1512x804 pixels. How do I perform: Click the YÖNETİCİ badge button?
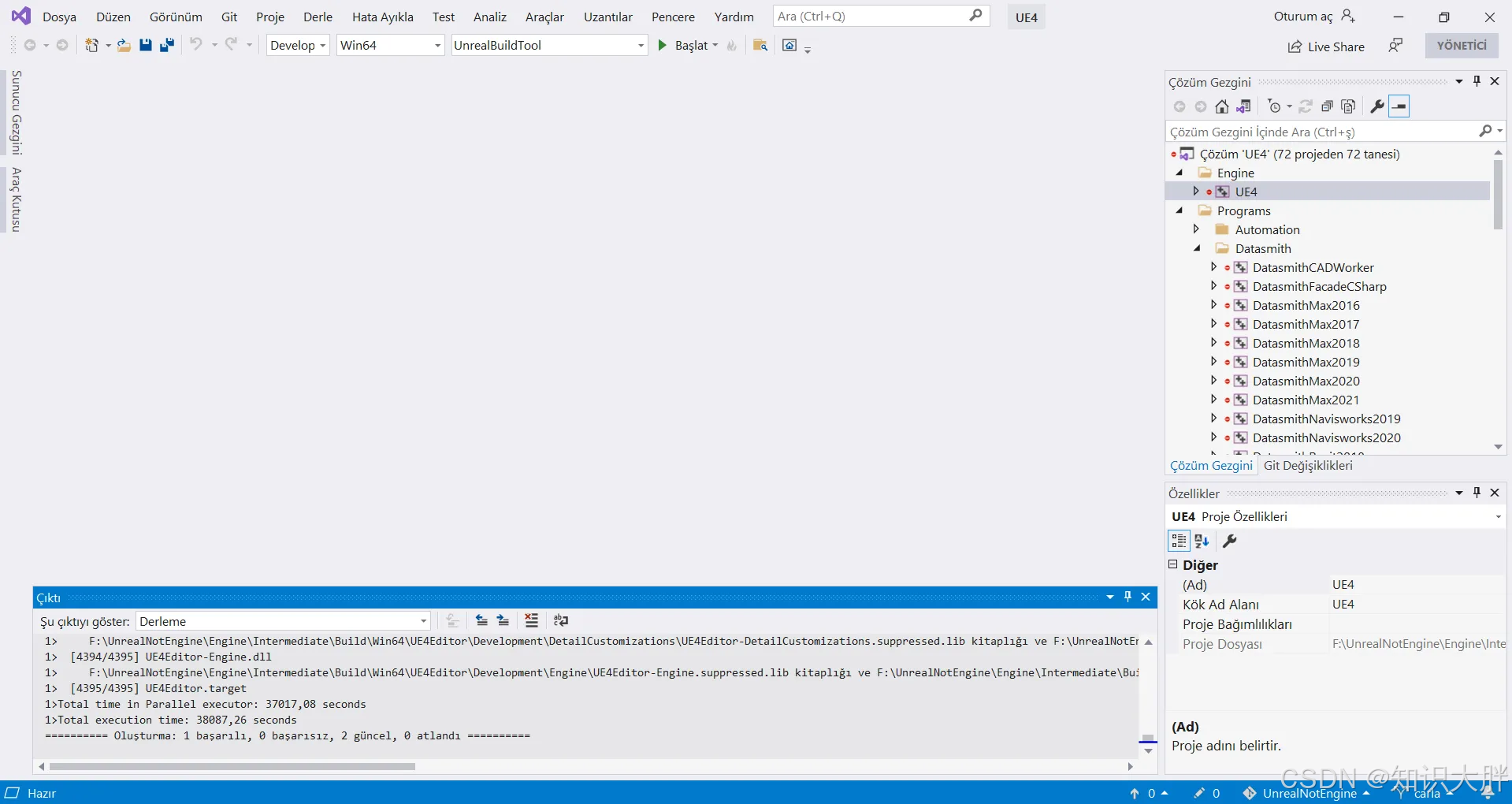pyautogui.click(x=1462, y=46)
